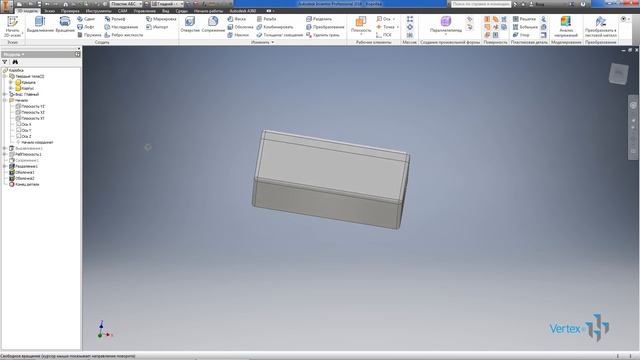Choose the Фаска (Chamfer) tool

click(x=237, y=19)
